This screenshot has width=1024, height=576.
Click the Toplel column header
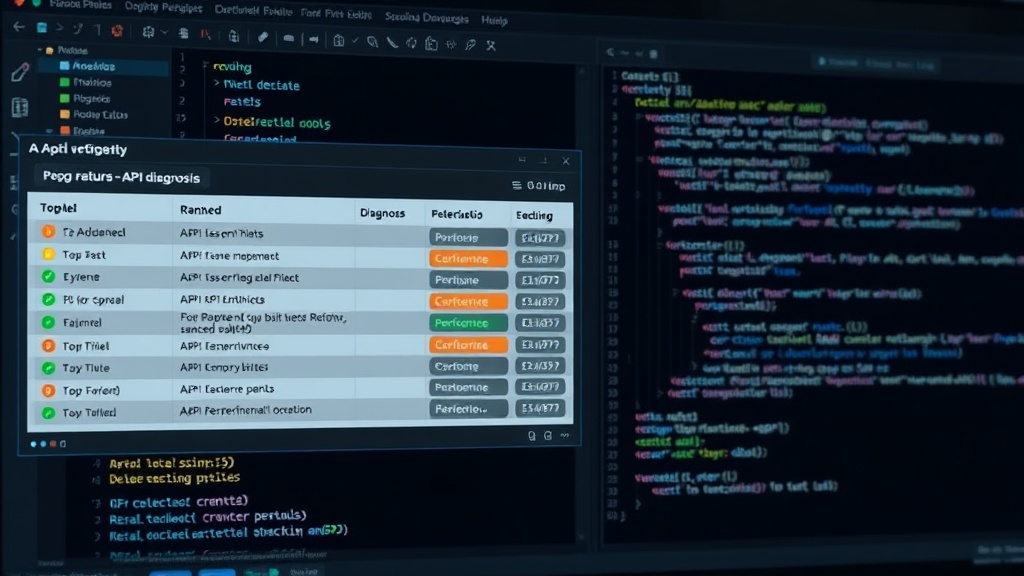tap(58, 208)
